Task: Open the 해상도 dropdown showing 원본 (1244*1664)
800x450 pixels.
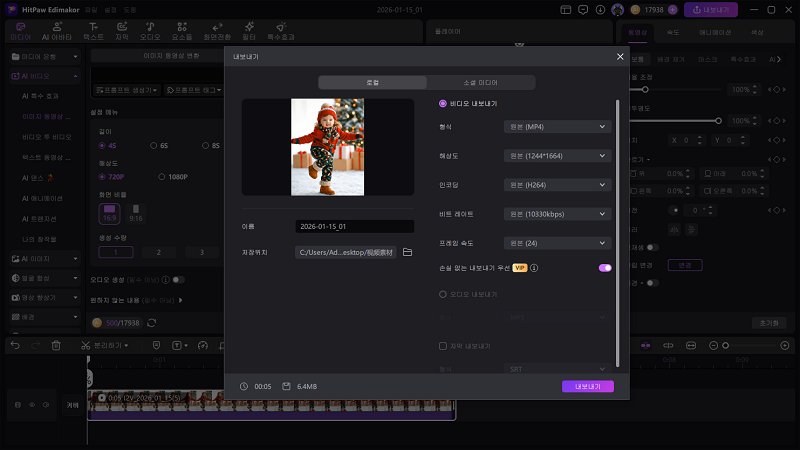Action: [x=557, y=156]
